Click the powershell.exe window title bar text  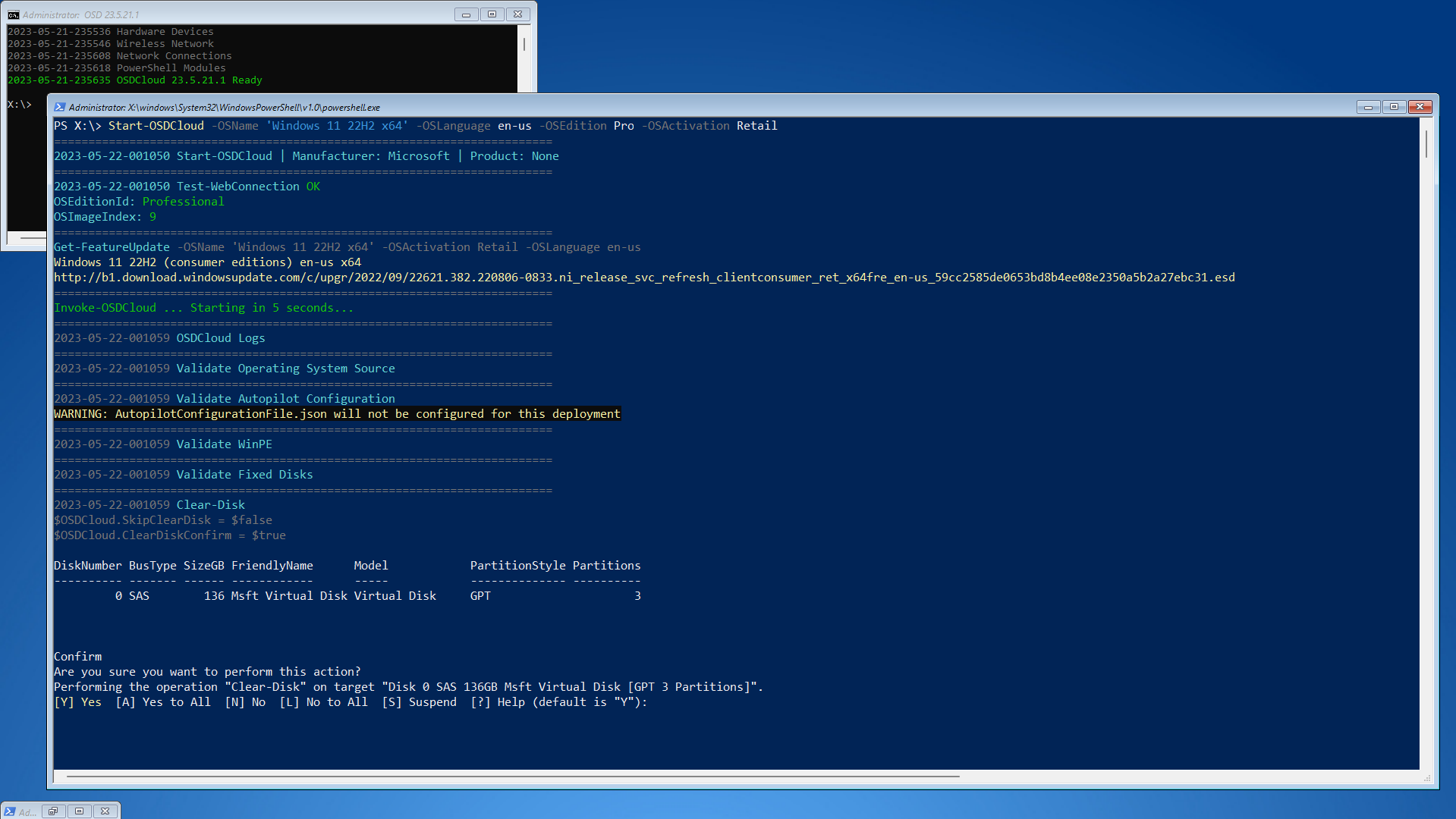pyautogui.click(x=224, y=108)
